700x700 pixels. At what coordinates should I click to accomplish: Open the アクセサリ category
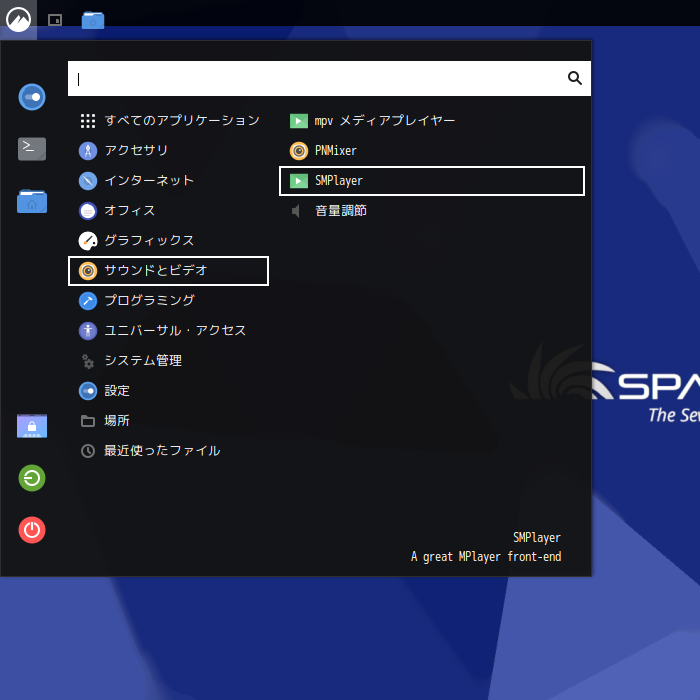tap(168, 150)
